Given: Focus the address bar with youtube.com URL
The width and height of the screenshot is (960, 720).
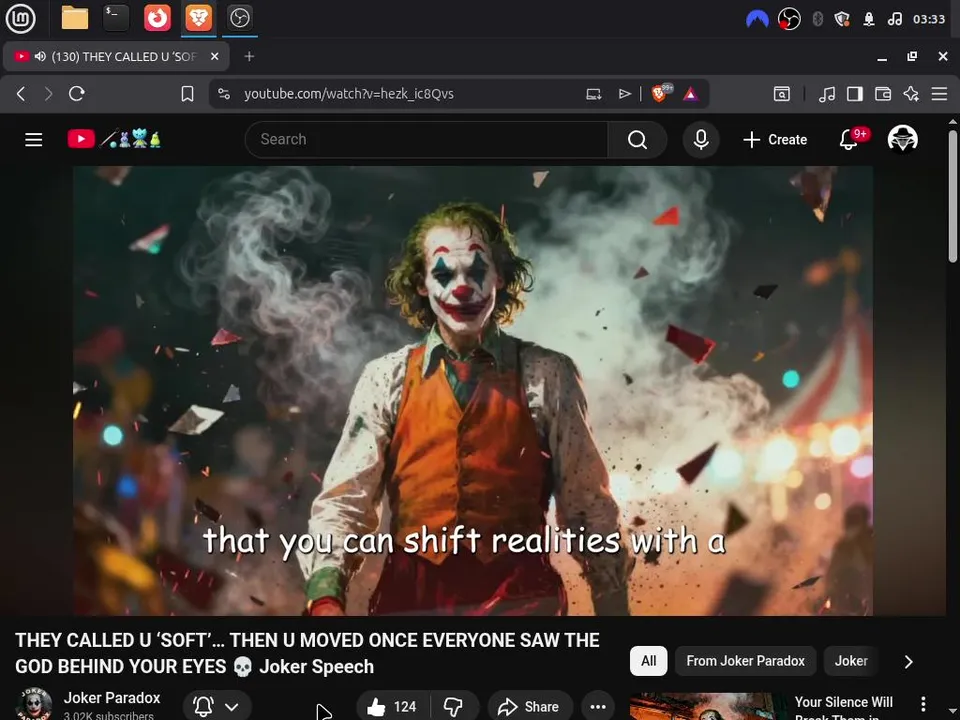Looking at the screenshot, I should (349, 94).
